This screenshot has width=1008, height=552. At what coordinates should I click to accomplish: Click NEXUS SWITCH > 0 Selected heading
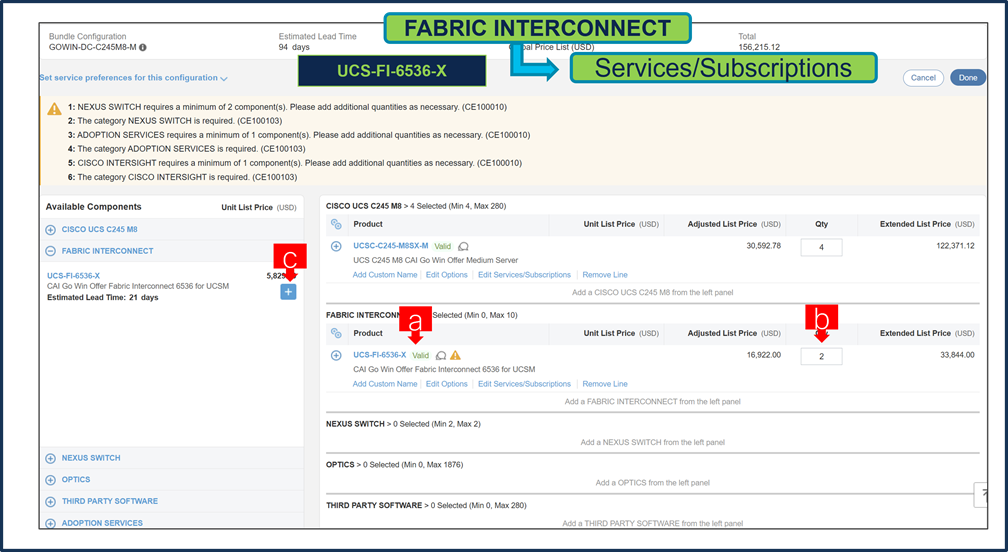pyautogui.click(x=403, y=424)
